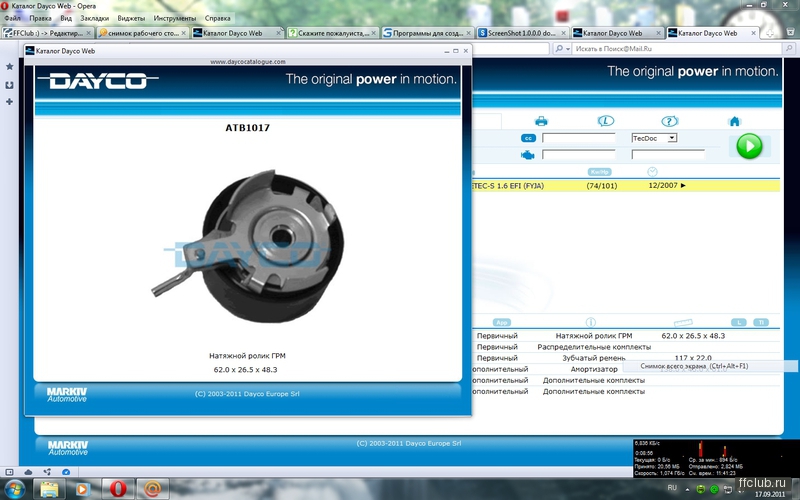
Task: Run search with the green play button
Action: pos(749,146)
